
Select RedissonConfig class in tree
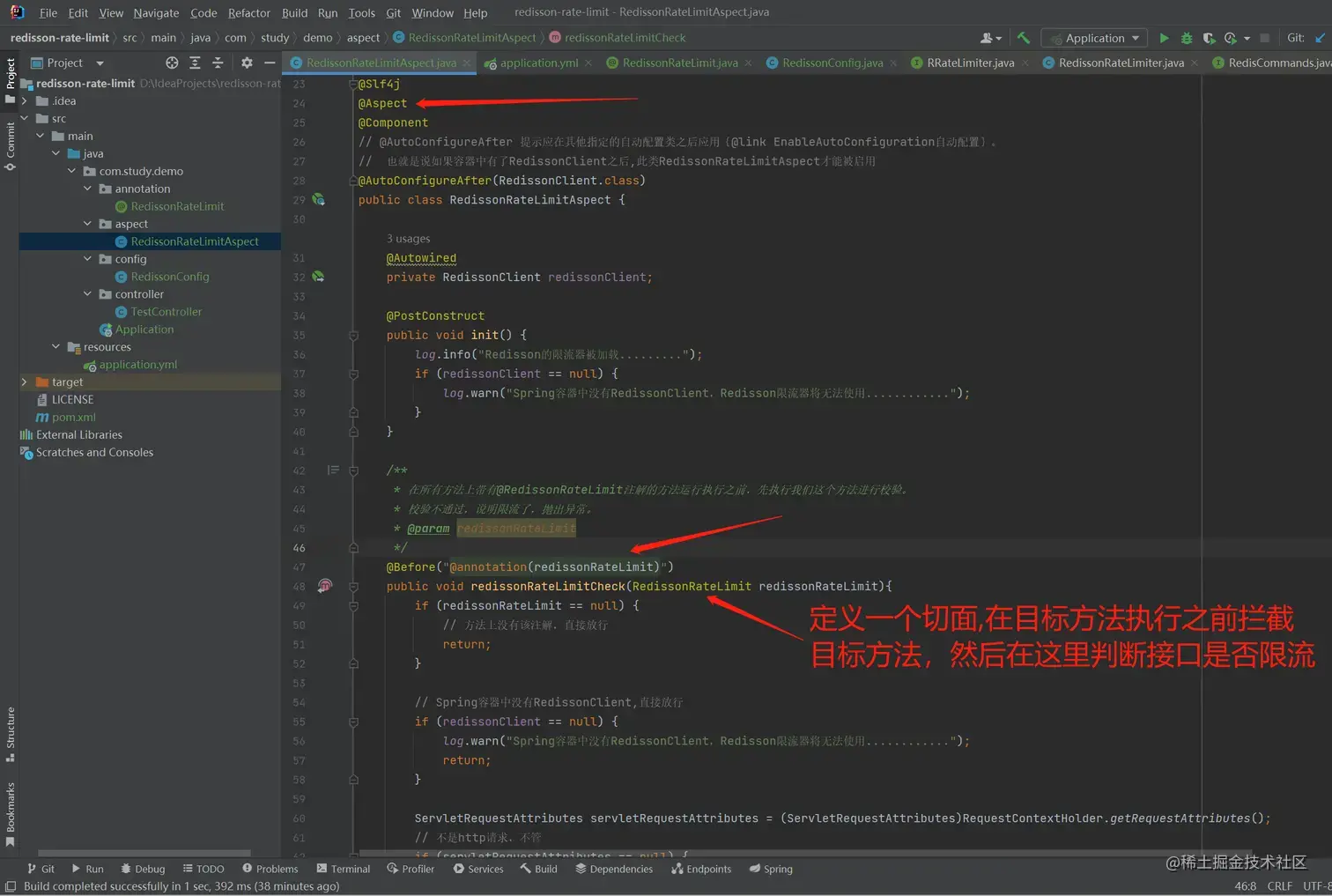tap(170, 277)
